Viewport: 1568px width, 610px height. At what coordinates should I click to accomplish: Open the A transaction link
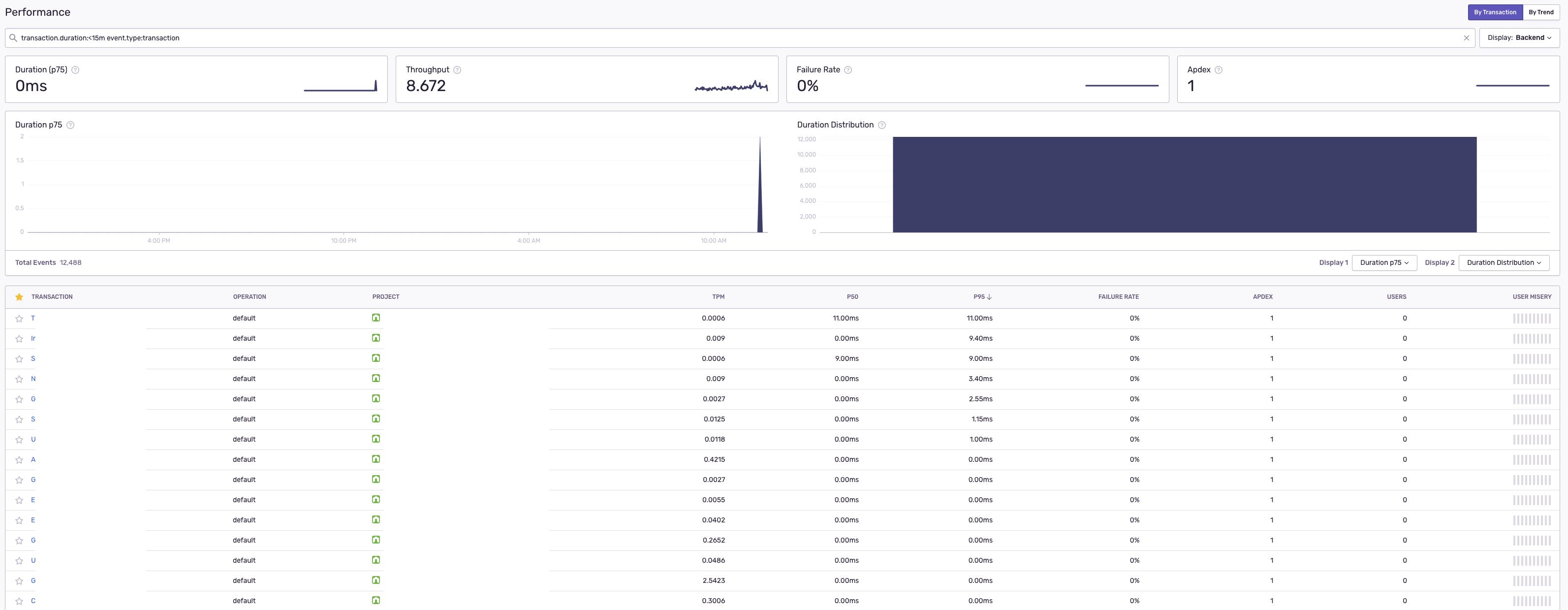33,460
